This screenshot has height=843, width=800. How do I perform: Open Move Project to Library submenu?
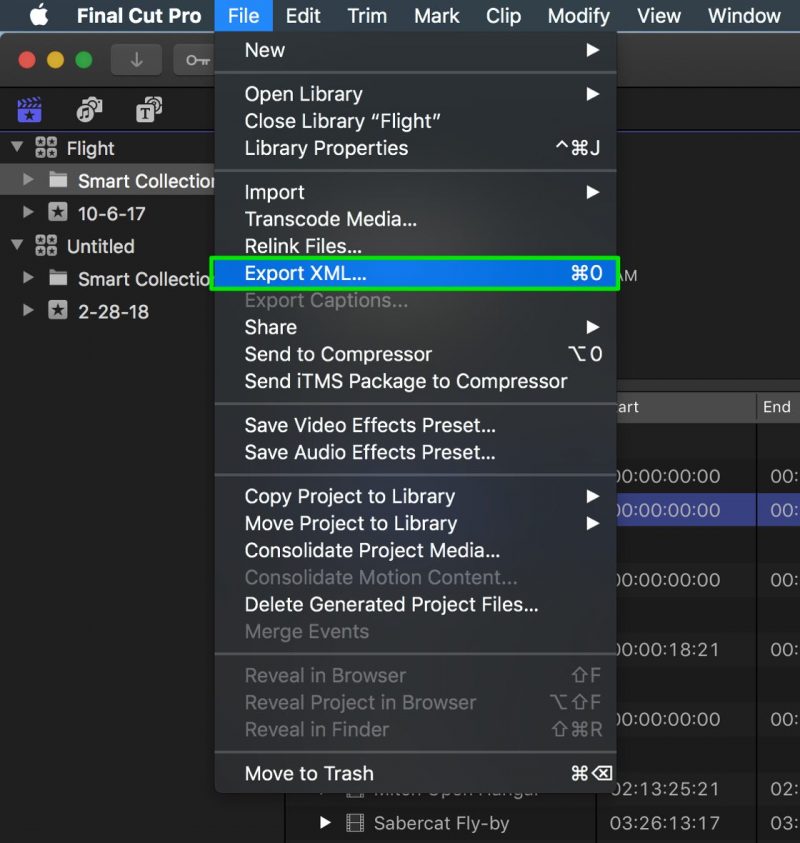416,523
